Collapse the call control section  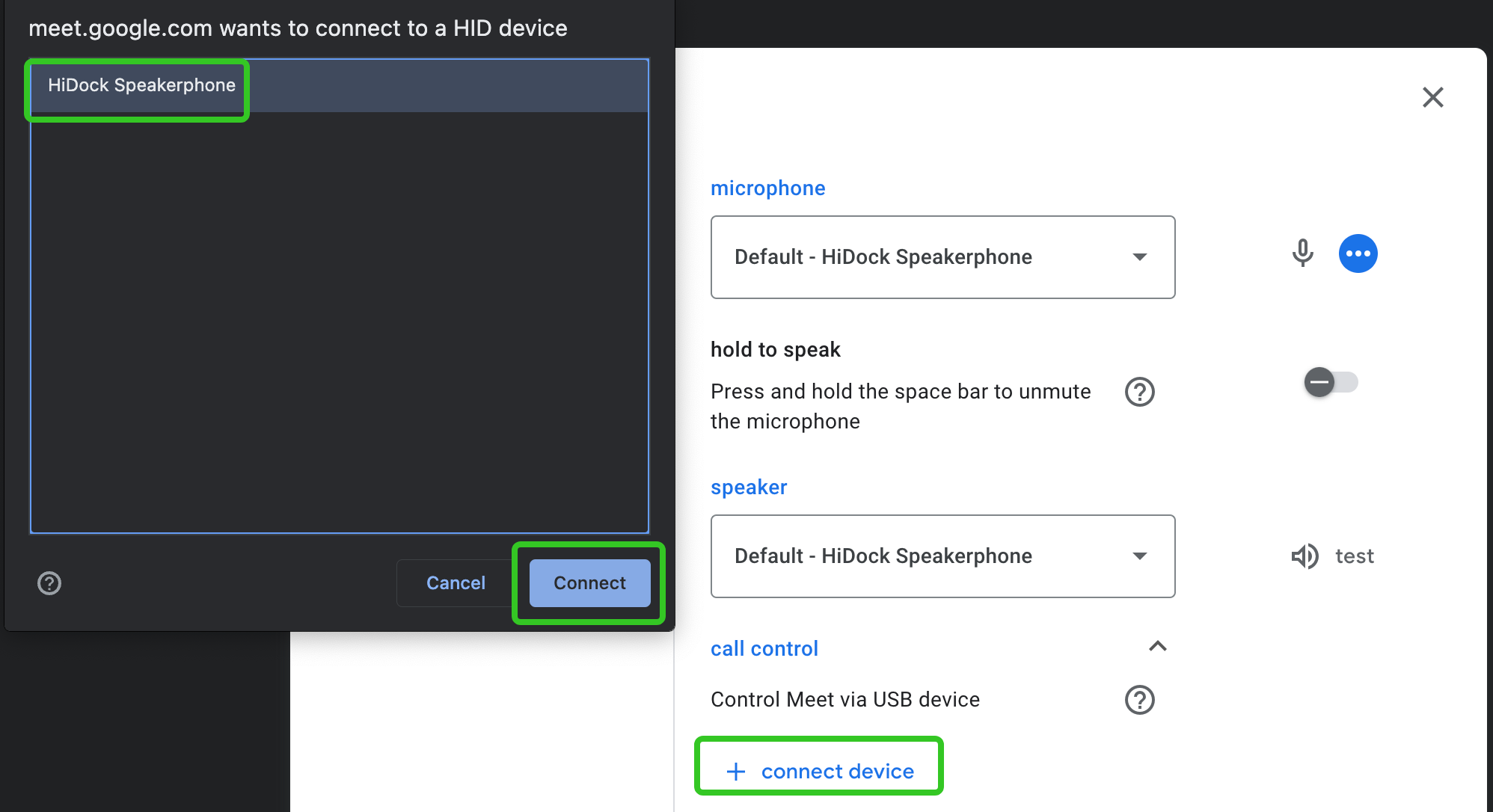[1157, 646]
